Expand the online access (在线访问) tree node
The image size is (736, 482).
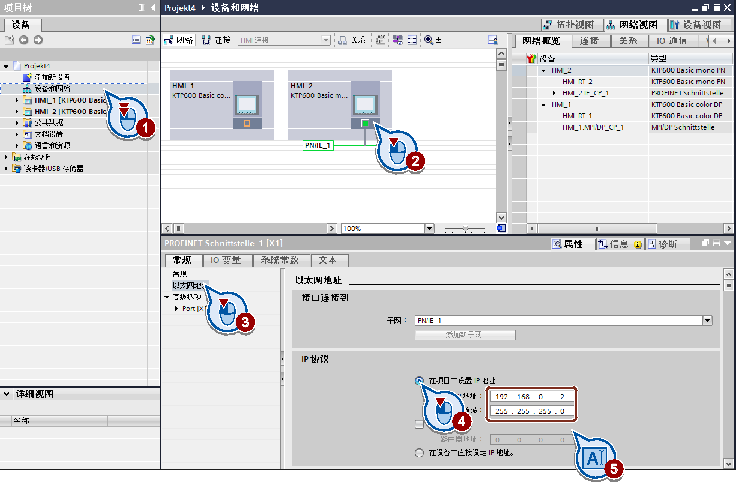pyautogui.click(x=6, y=157)
